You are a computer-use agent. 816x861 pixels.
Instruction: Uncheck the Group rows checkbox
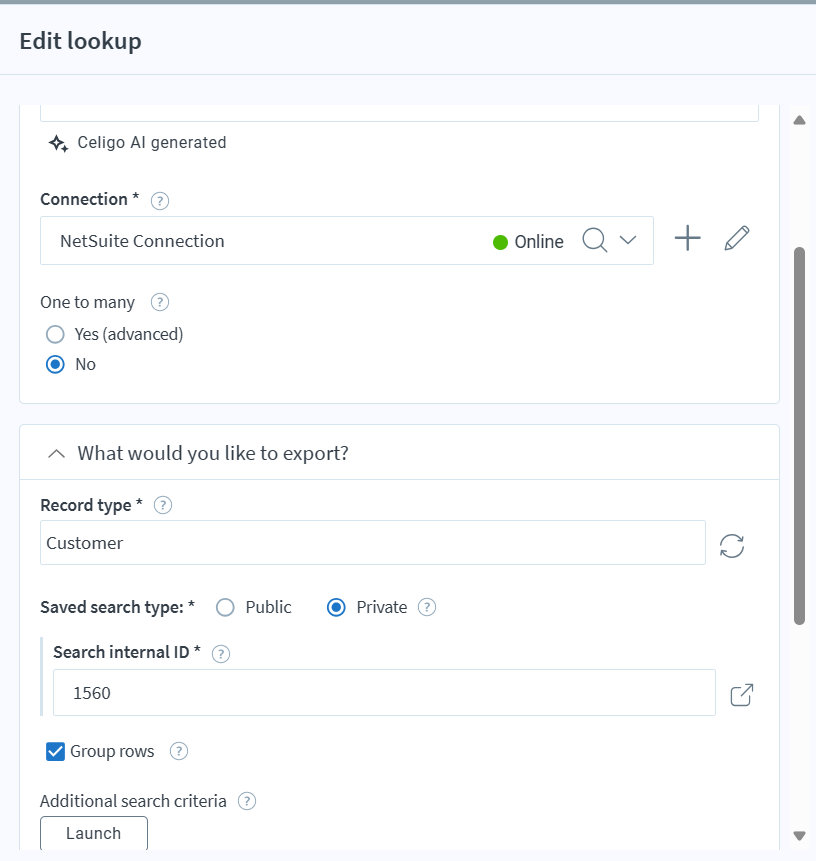coord(56,751)
